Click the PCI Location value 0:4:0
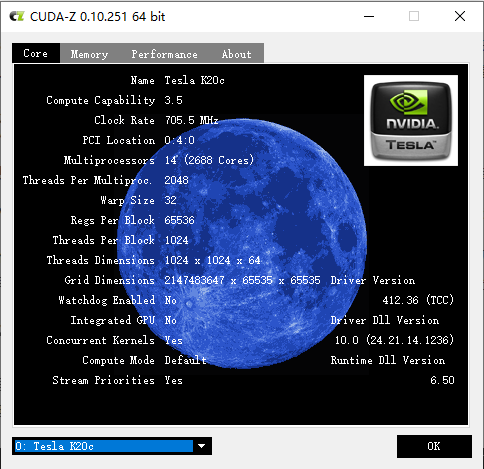Screen dimensions: 484x469 [x=179, y=140]
